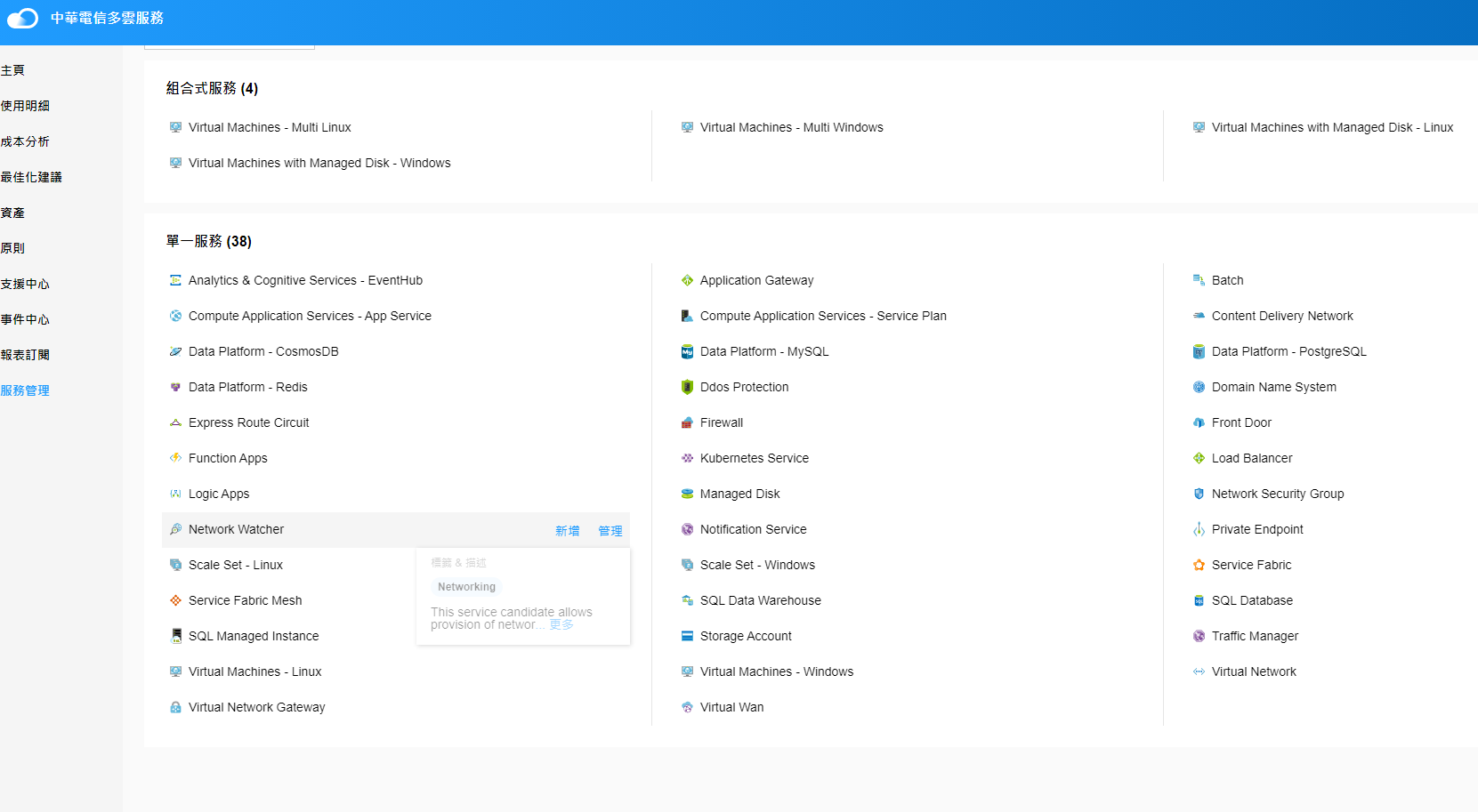The width and height of the screenshot is (1478, 812).
Task: Open Virtual Machines with Managed Disk - Linux
Action: [x=1332, y=127]
